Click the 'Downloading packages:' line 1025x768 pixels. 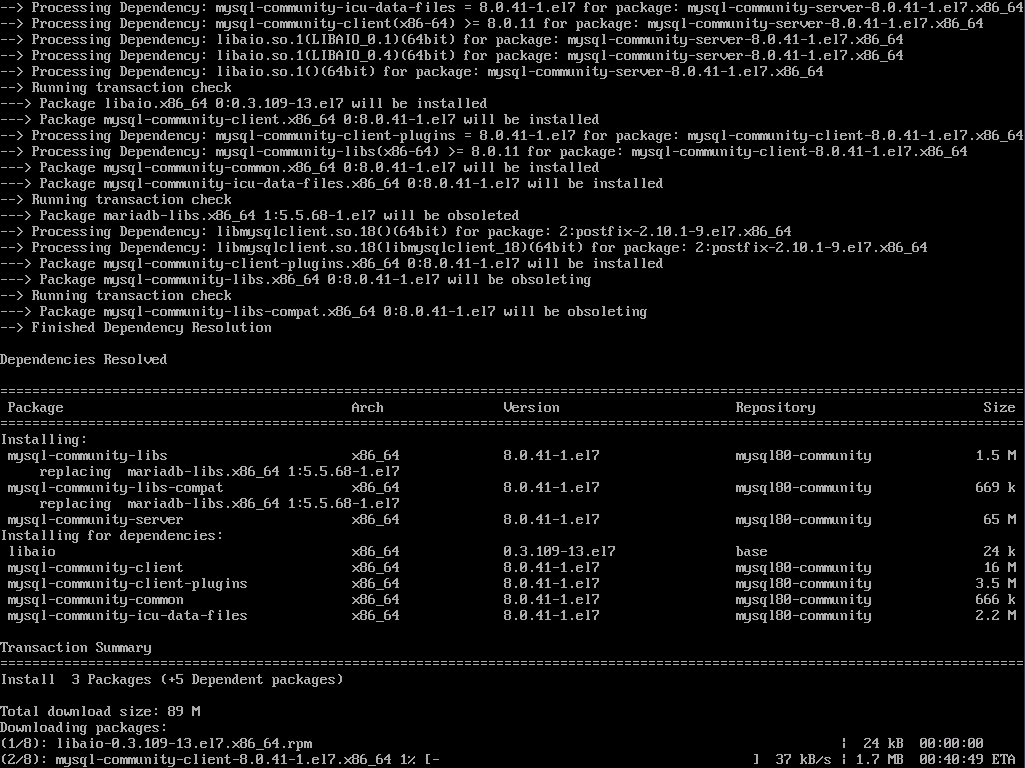[84, 727]
